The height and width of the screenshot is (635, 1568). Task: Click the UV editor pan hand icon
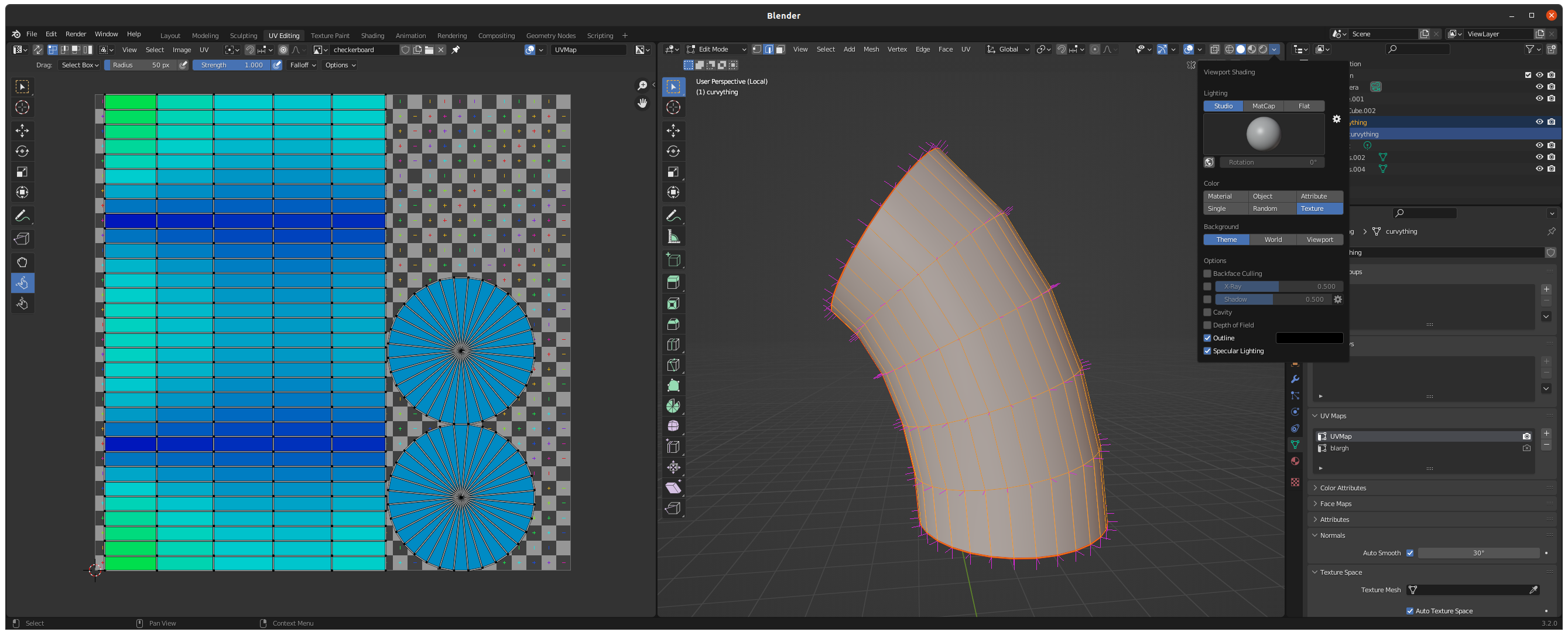[x=642, y=104]
